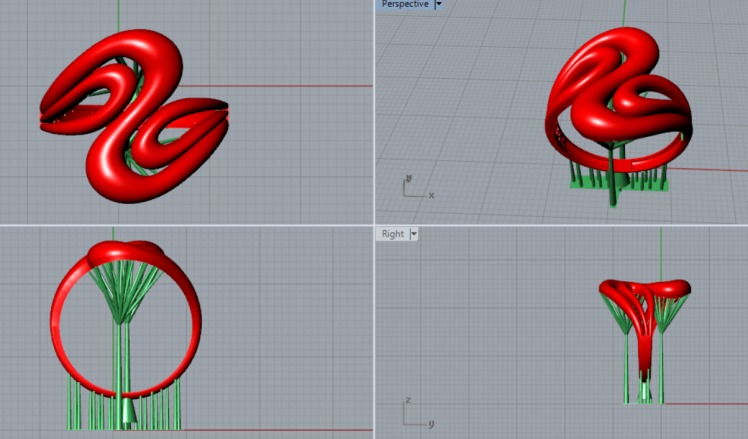The width and height of the screenshot is (748, 439).
Task: Click the vertical divider between top viewports
Action: click(x=374, y=110)
